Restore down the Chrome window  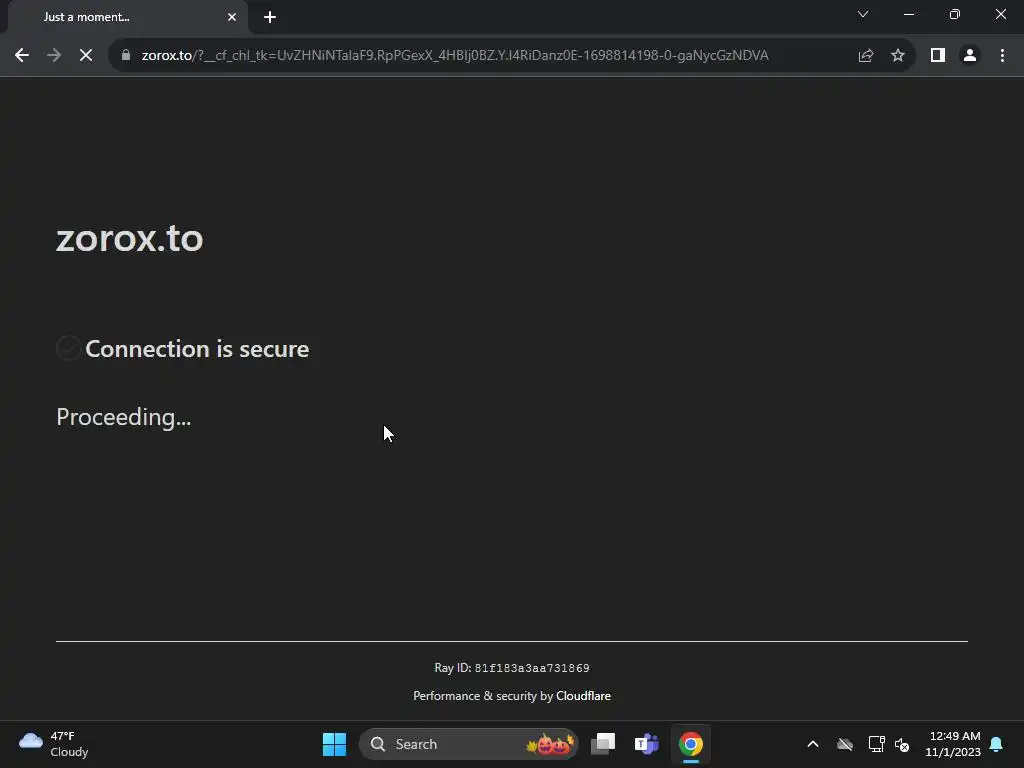point(955,14)
